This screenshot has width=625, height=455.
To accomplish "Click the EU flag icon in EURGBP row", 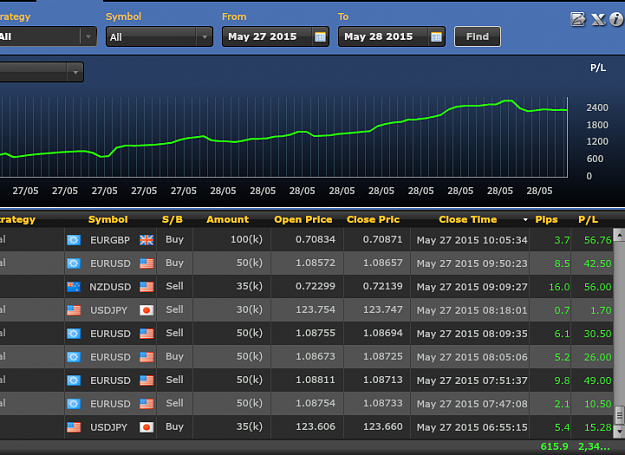I will tap(74, 240).
